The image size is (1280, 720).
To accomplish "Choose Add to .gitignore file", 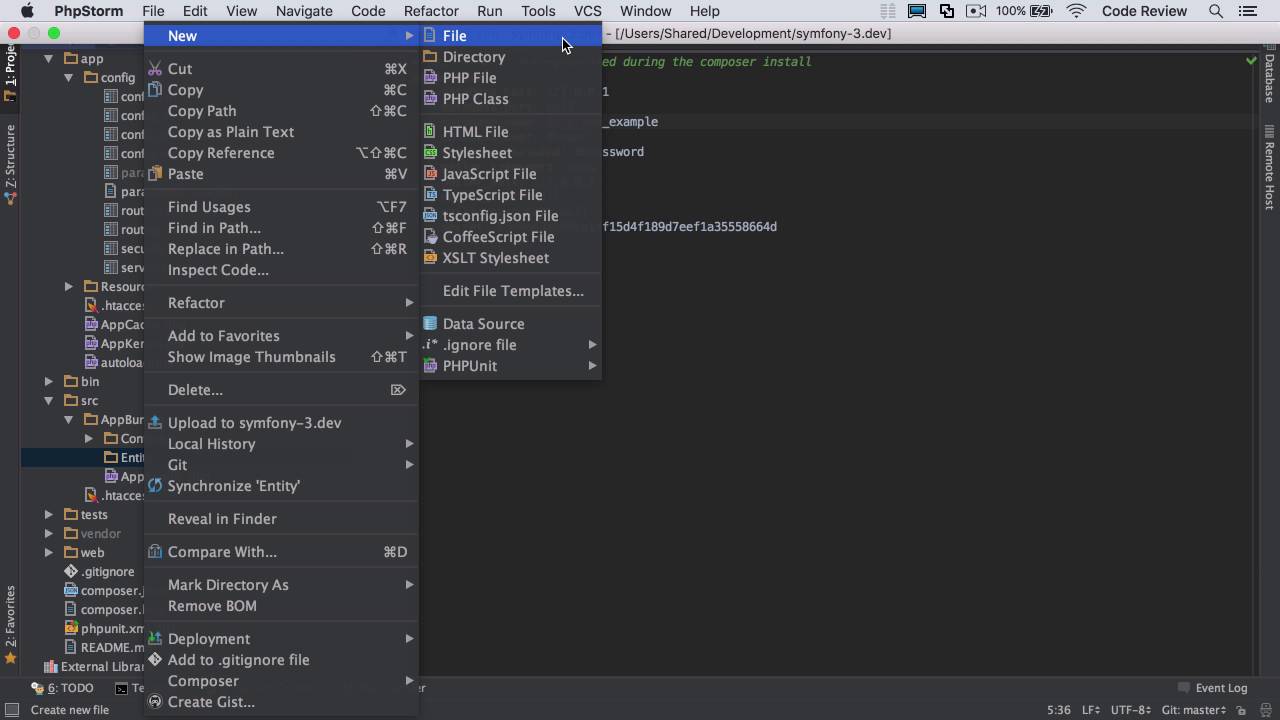I will pos(281,660).
